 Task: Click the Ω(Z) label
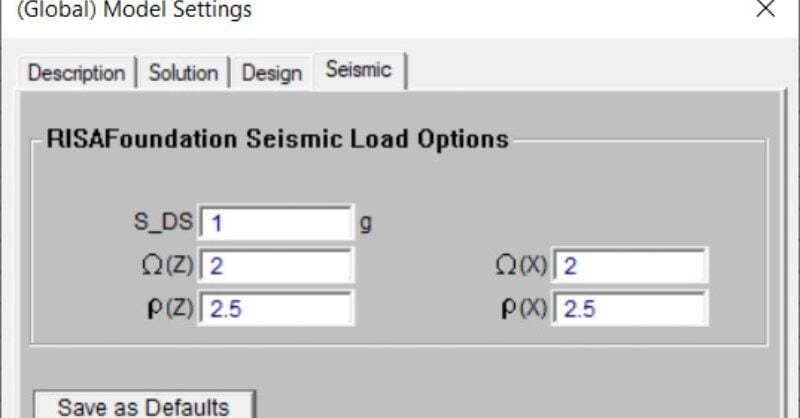(x=169, y=266)
